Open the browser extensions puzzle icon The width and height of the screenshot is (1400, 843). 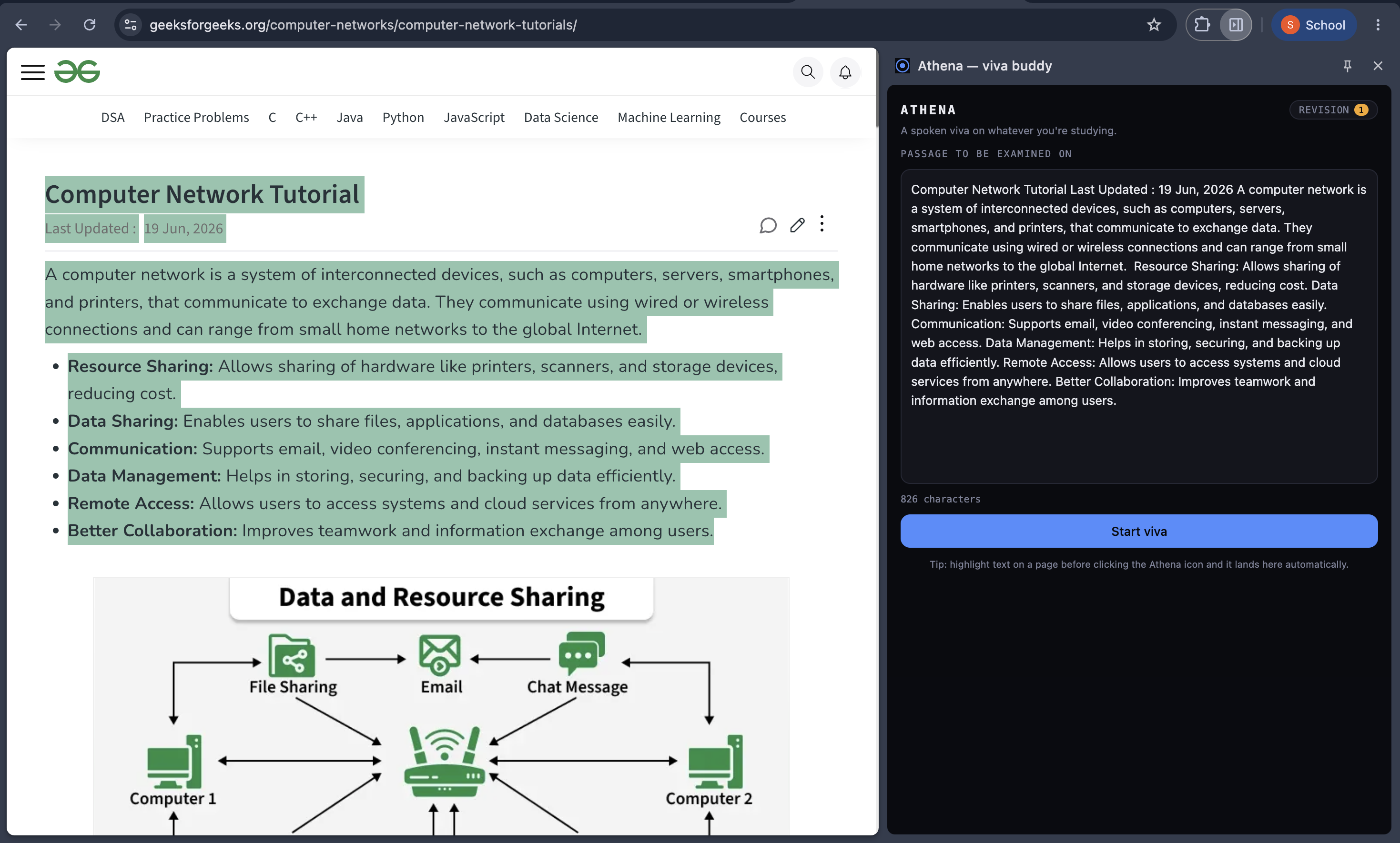pyautogui.click(x=1202, y=25)
